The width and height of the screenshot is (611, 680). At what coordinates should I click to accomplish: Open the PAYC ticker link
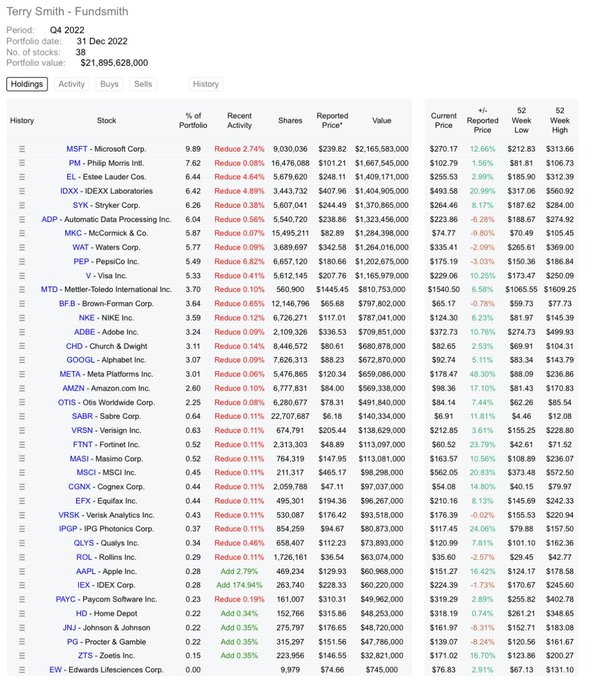click(65, 599)
